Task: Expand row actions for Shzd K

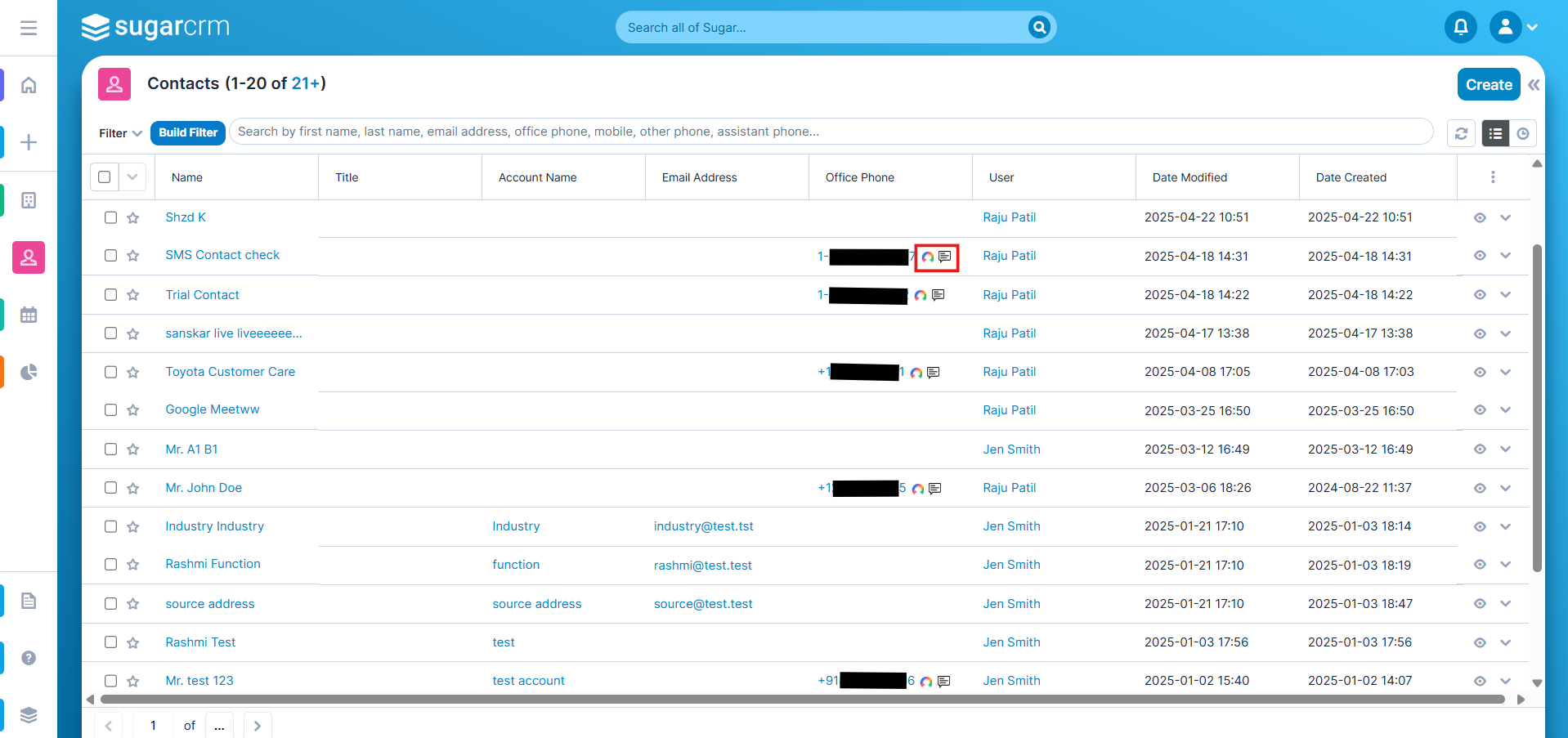Action: pos(1506,218)
